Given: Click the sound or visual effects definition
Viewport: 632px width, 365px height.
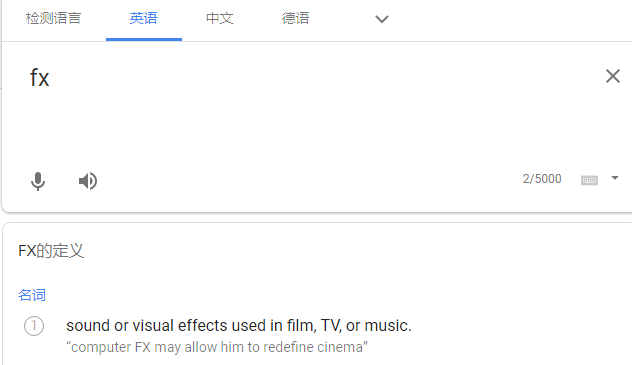Looking at the screenshot, I should [x=239, y=326].
